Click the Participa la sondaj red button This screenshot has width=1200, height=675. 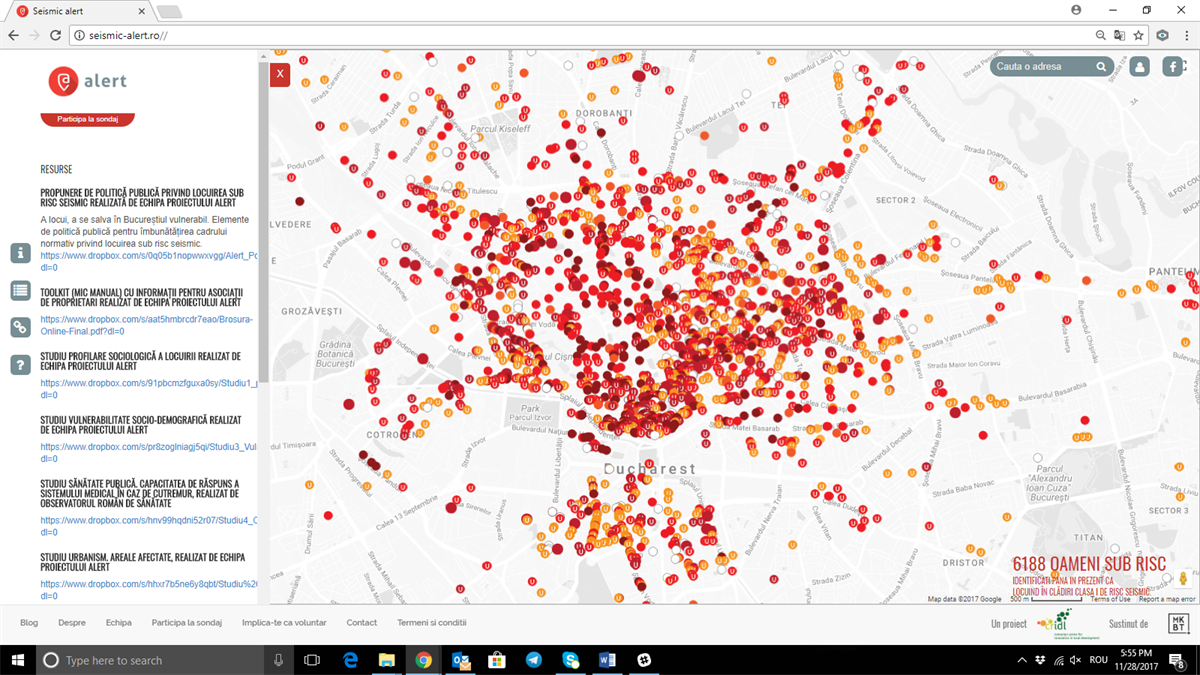tap(88, 119)
